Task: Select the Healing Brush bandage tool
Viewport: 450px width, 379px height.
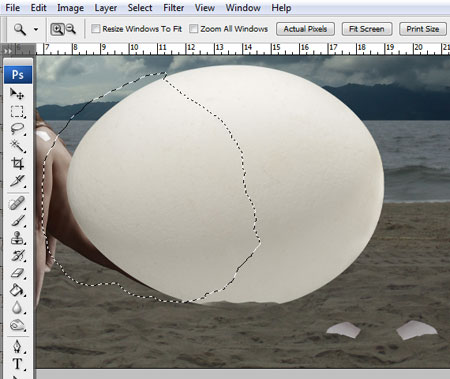Action: click(x=17, y=203)
